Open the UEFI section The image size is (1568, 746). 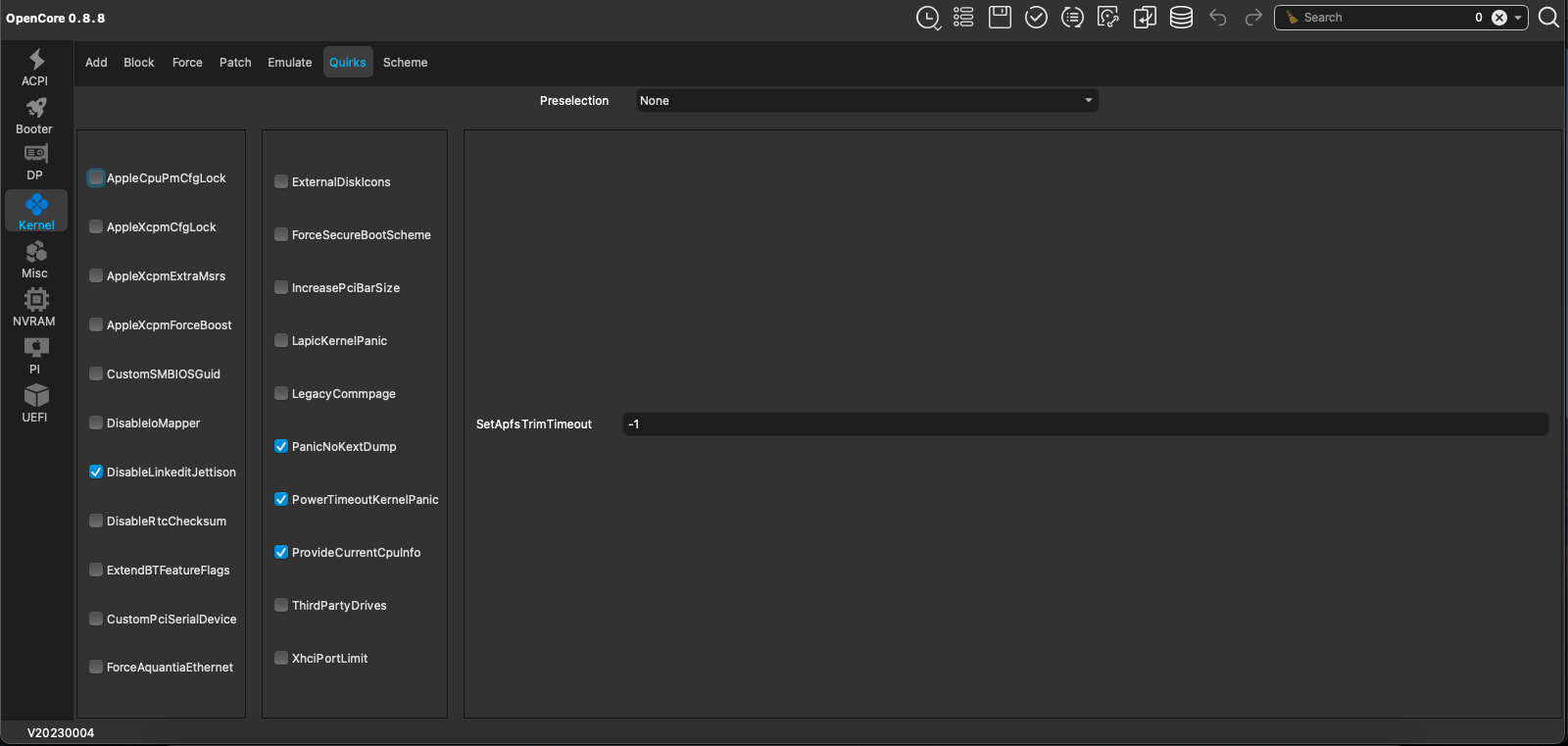35,404
